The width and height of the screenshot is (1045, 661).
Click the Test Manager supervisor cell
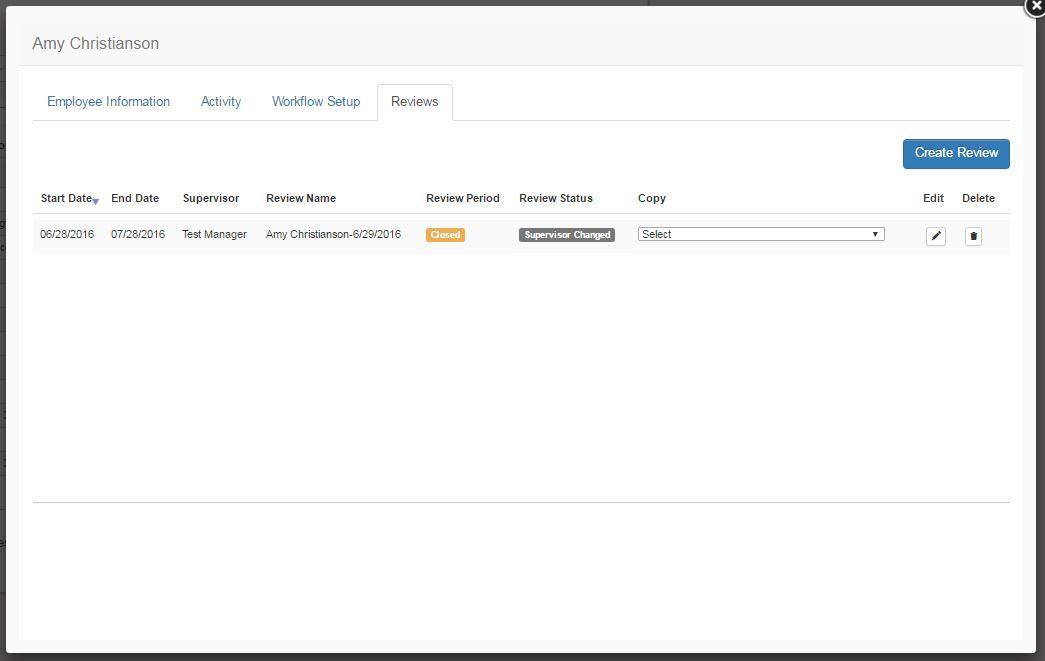[215, 234]
